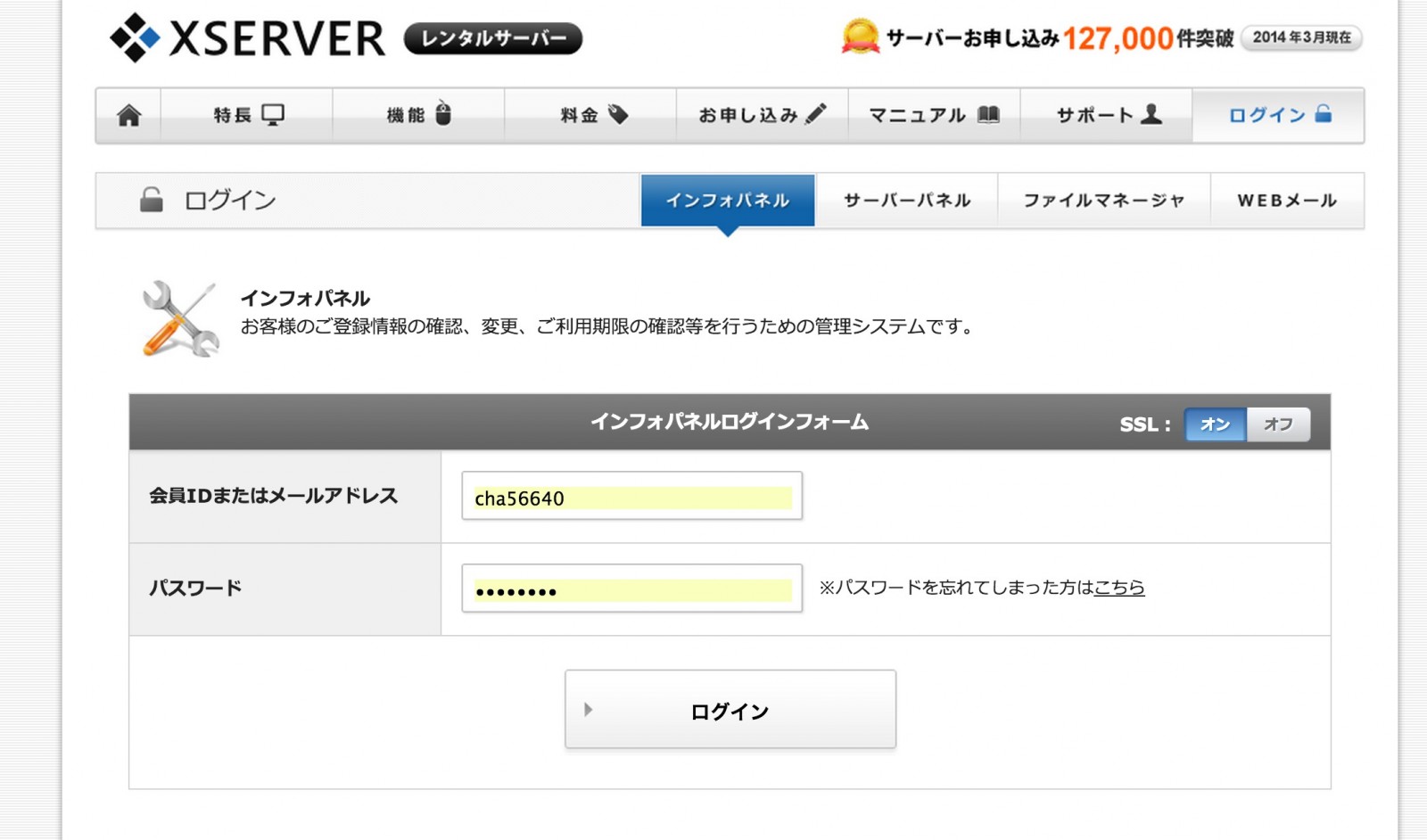The width and height of the screenshot is (1427, 840).
Task: Open the 機能 functions menu item
Action: tap(418, 115)
